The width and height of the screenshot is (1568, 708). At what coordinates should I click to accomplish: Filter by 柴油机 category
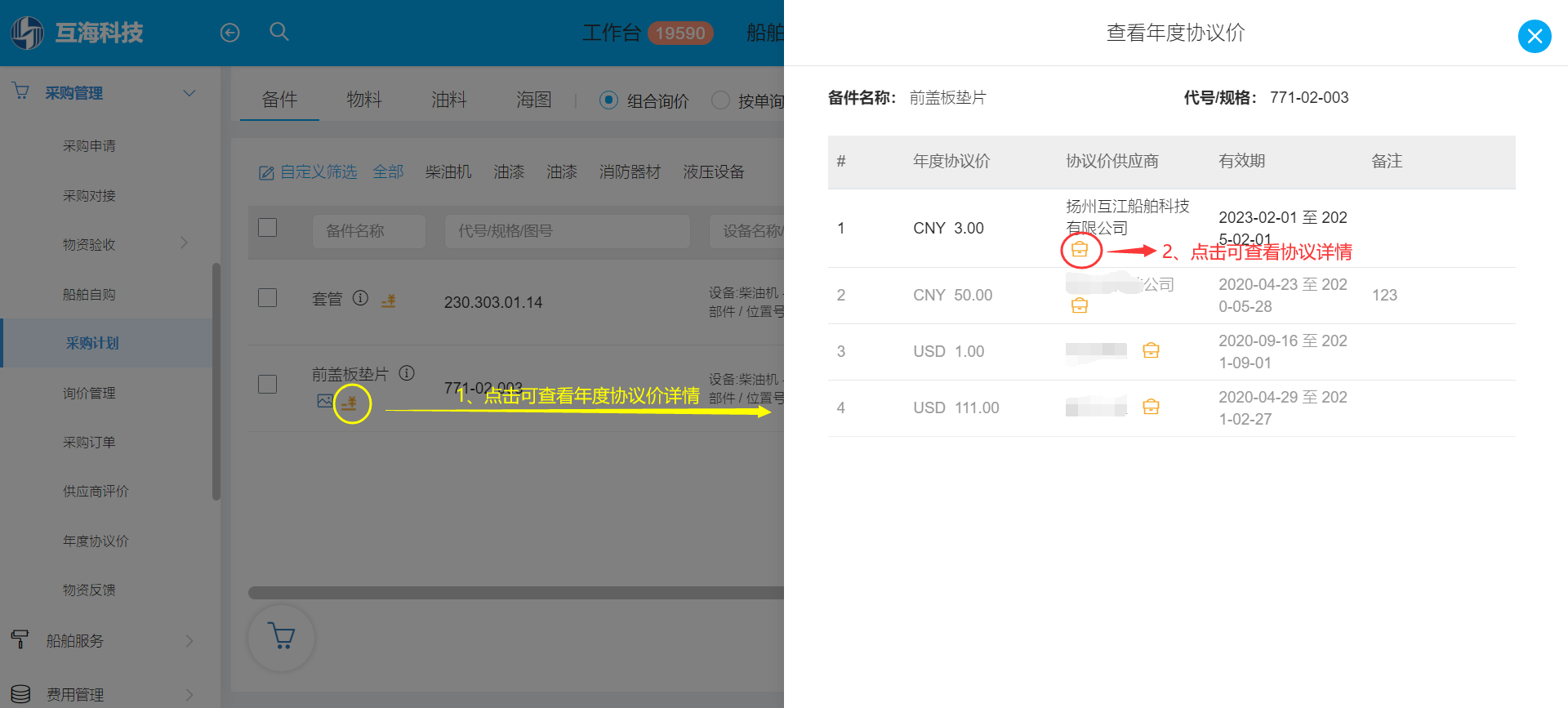(448, 172)
